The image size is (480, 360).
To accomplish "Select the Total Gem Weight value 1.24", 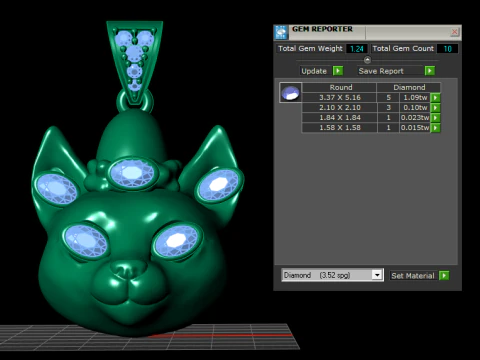I will pos(357,49).
